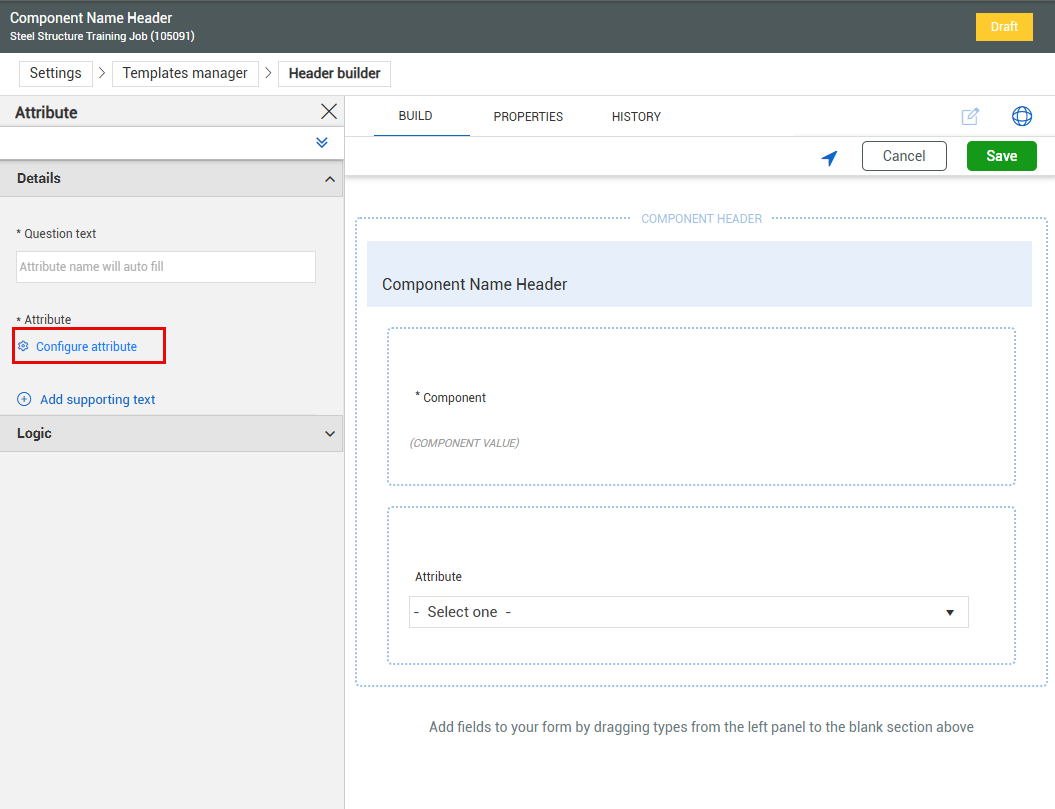Click the Cancel button
The width and height of the screenshot is (1055, 809).
903,156
